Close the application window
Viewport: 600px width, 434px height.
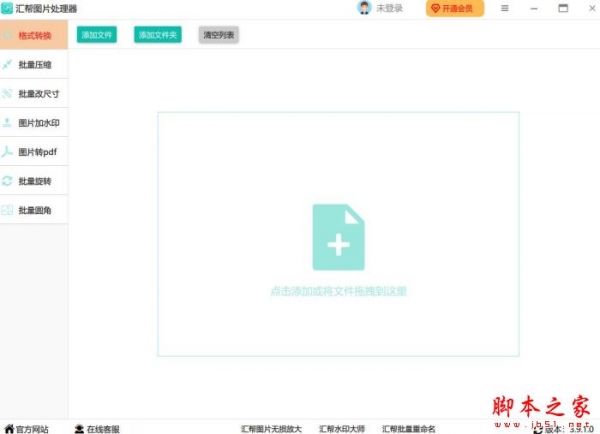click(592, 8)
